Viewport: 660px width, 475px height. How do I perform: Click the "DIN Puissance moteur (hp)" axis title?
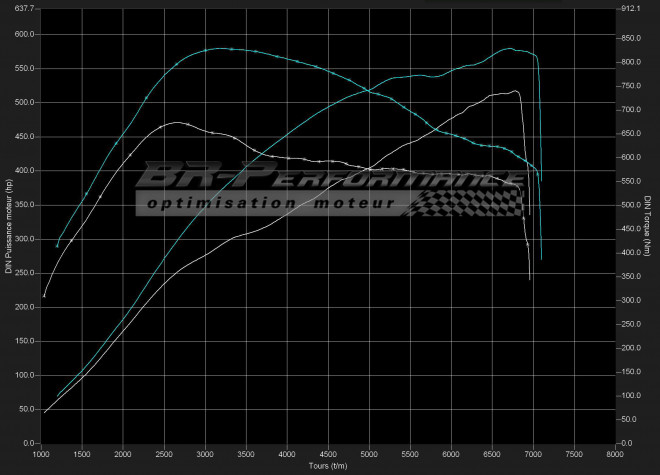pos(8,225)
